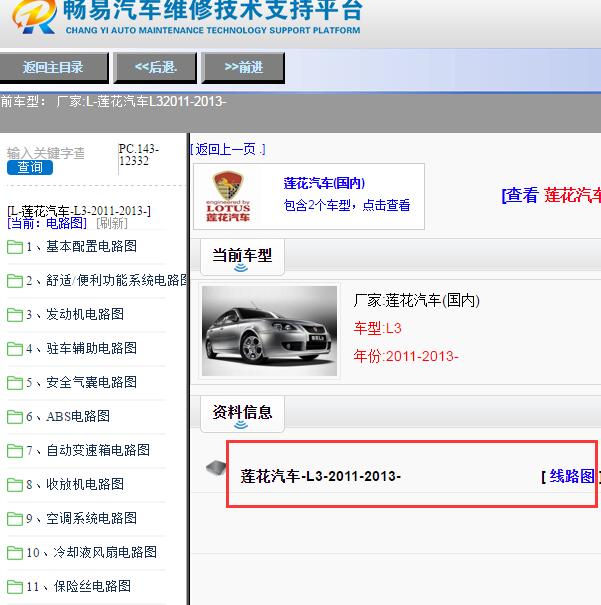Go forward with >>前进 button
601x605 pixels.
pyautogui.click(x=243, y=68)
